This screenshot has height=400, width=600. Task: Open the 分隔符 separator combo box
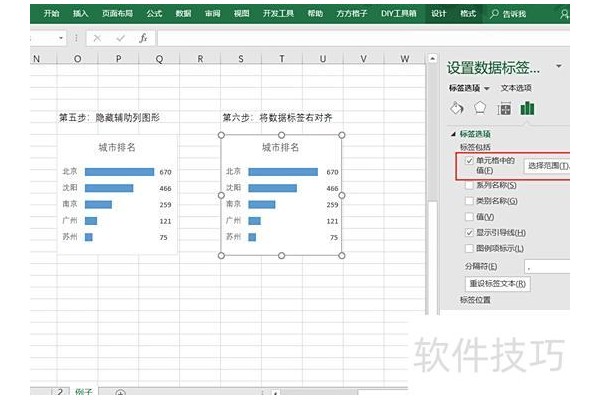click(547, 267)
